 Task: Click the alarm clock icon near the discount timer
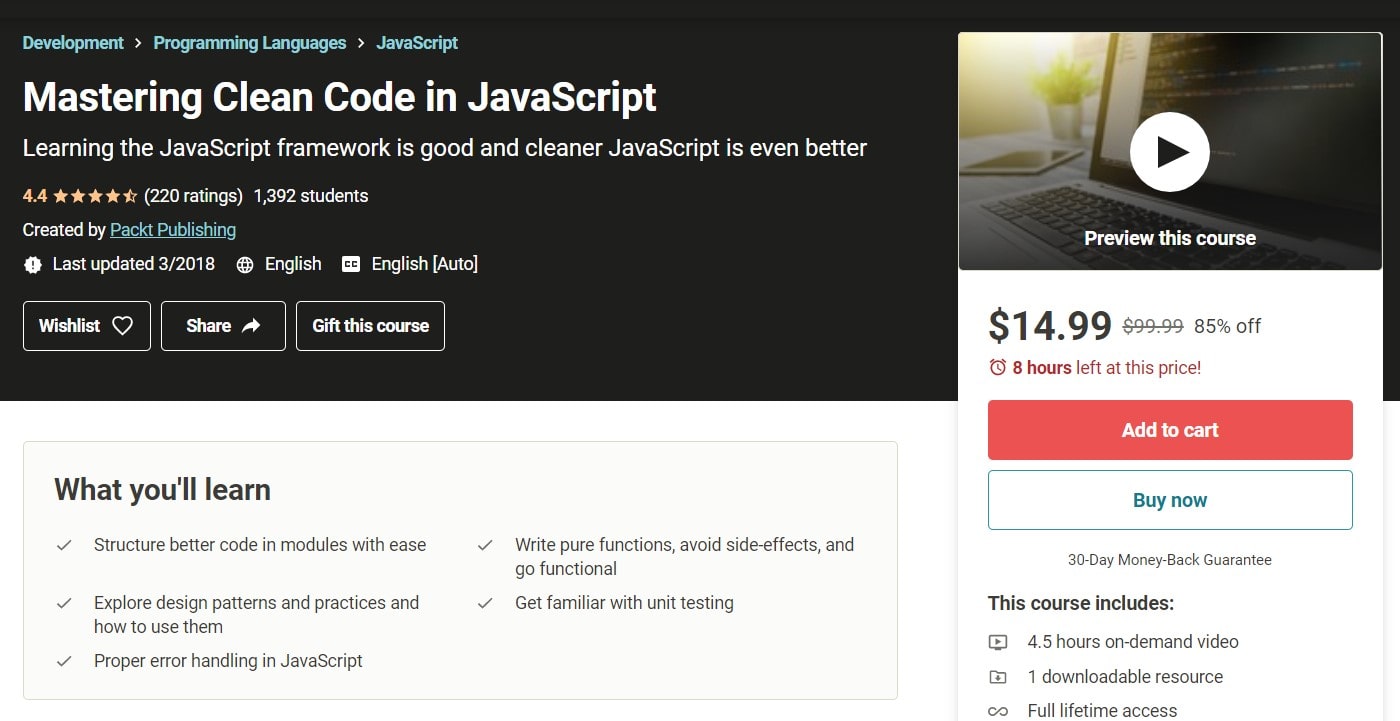pos(997,367)
